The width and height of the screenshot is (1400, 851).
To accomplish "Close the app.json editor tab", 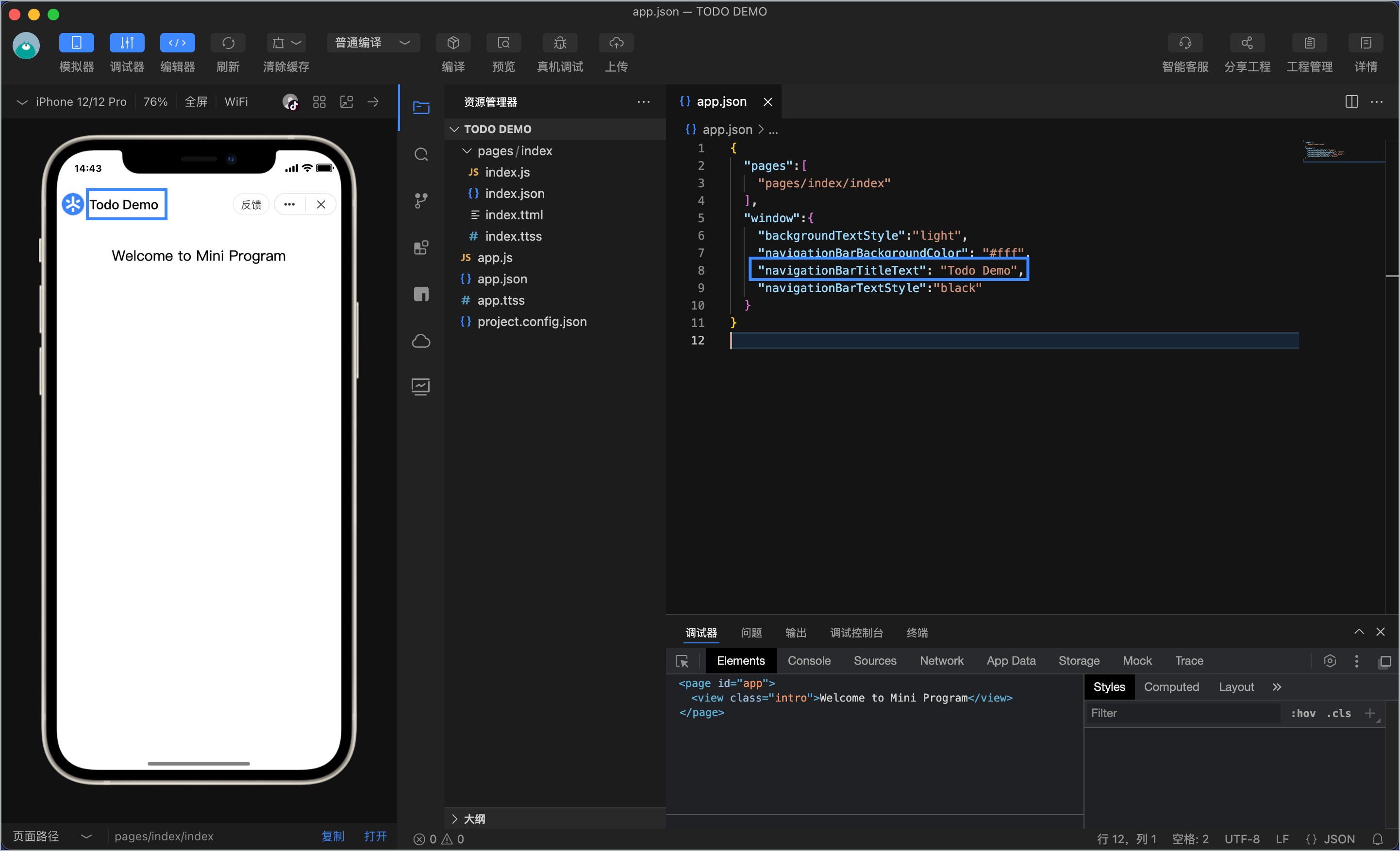I will pos(768,102).
